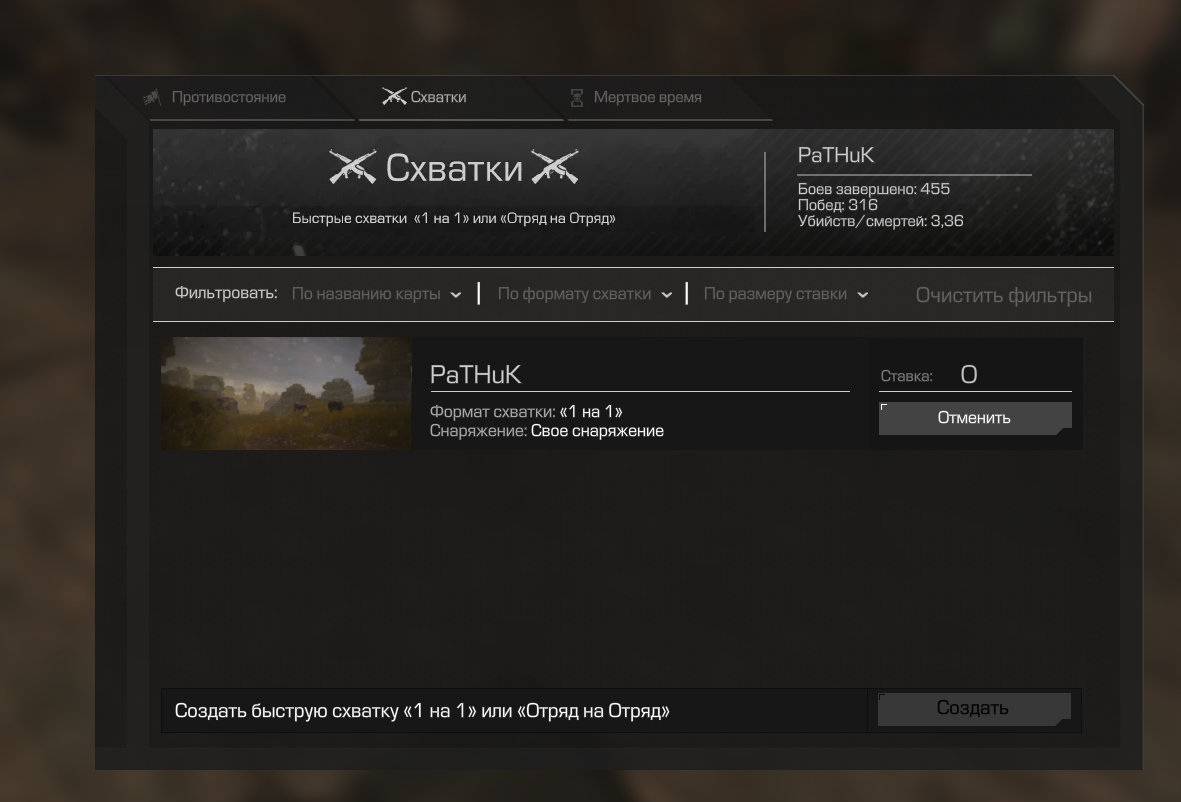Click crossed rifles icon left of Схватки heading
The width and height of the screenshot is (1181, 802).
click(x=352, y=166)
